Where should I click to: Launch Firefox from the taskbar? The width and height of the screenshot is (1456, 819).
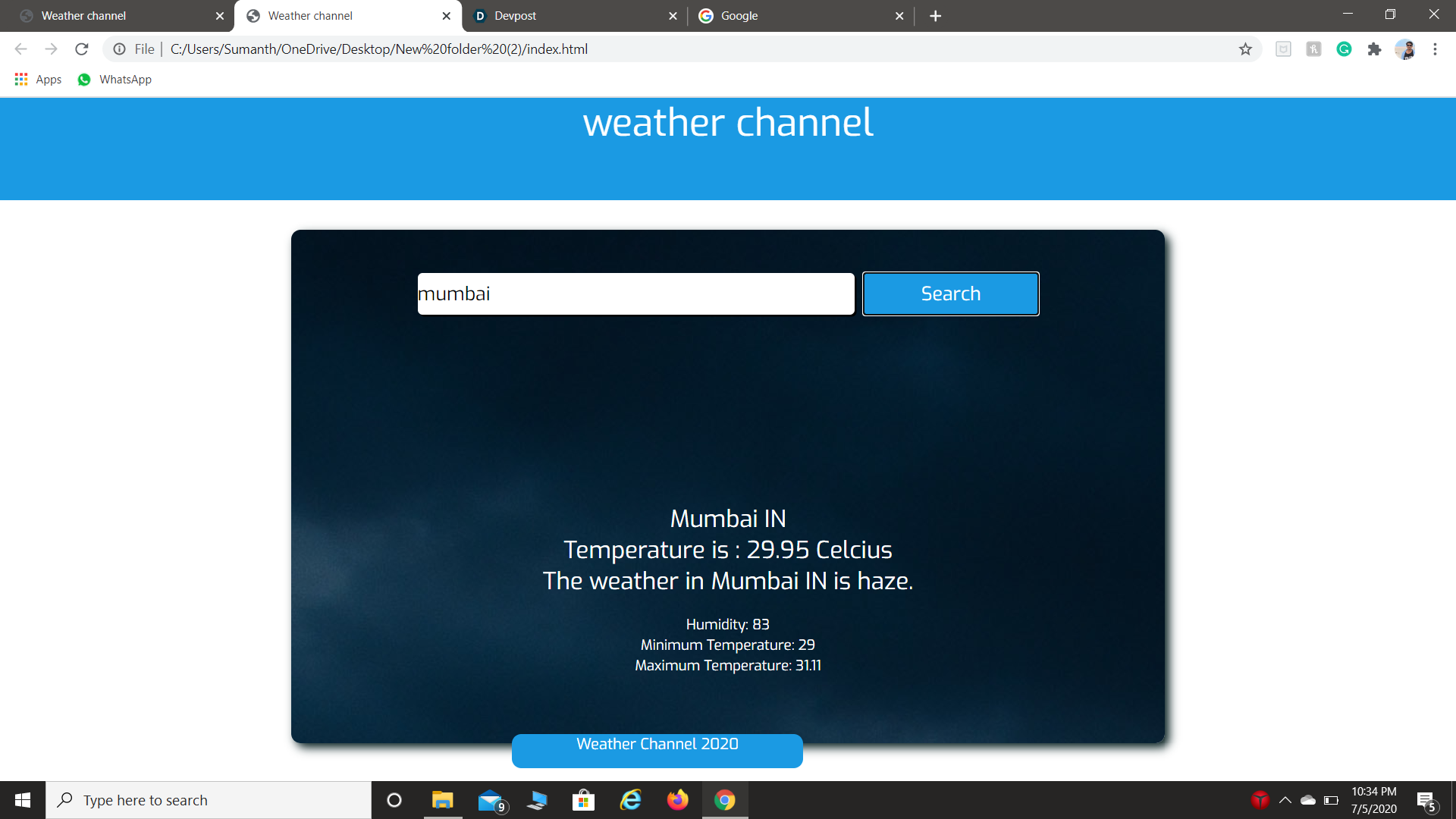pos(677,800)
